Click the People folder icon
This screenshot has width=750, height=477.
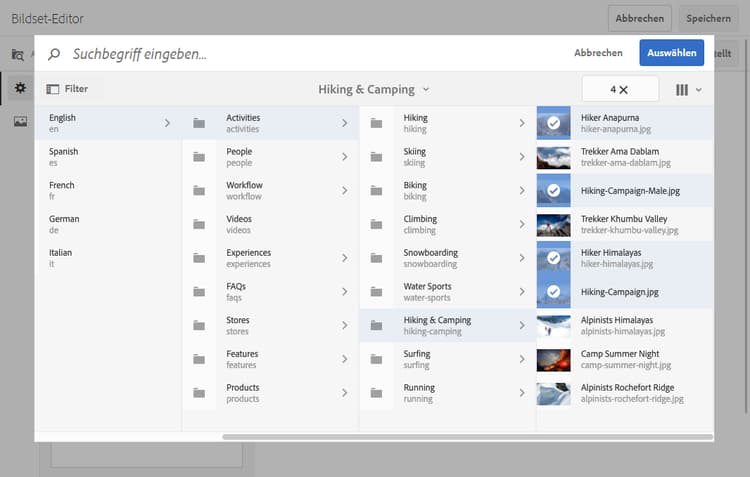199,157
